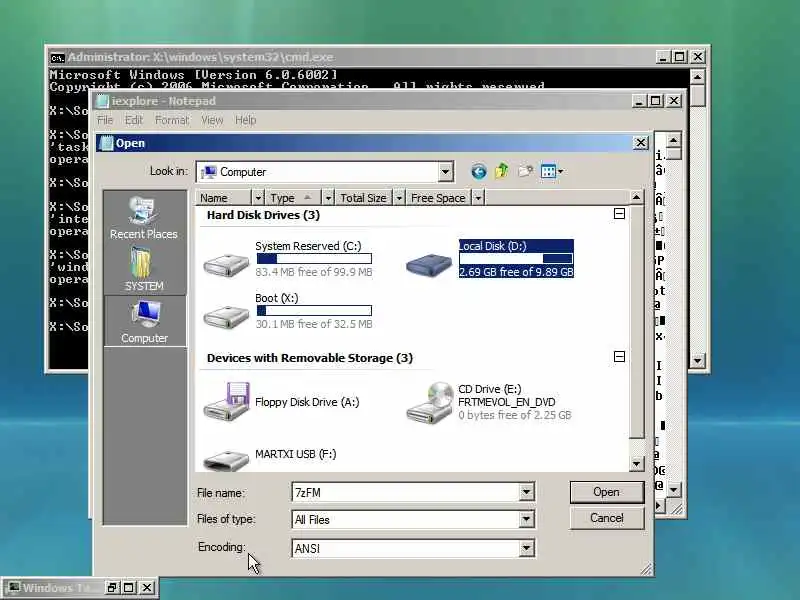The image size is (800, 600).
Task: Click '30.1 MB free of 32.5 MB' text
Action: [x=314, y=324]
